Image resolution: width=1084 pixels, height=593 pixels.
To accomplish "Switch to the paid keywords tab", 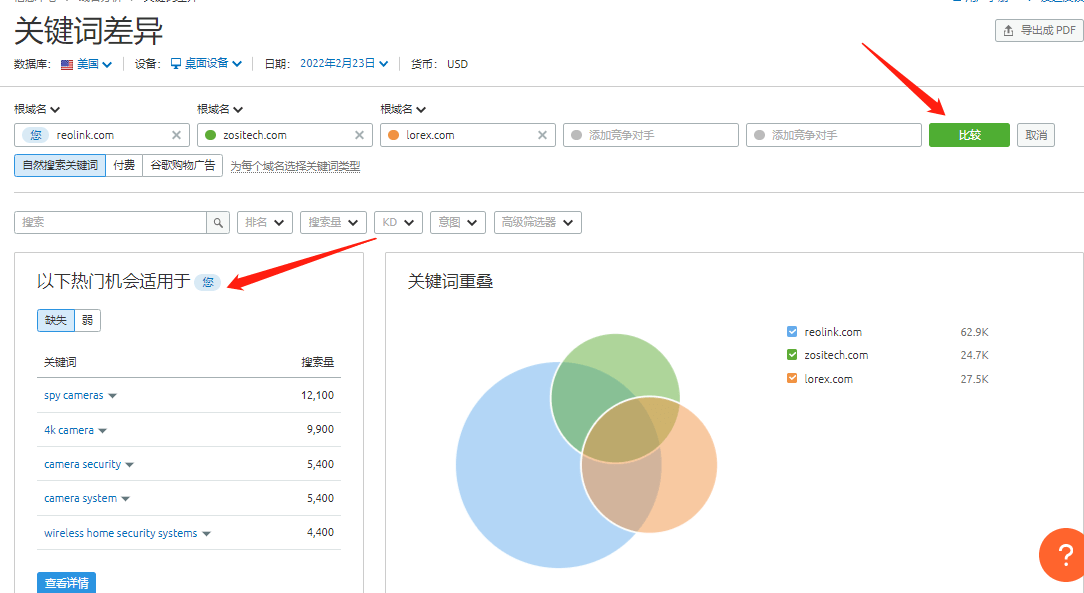I will point(124,165).
